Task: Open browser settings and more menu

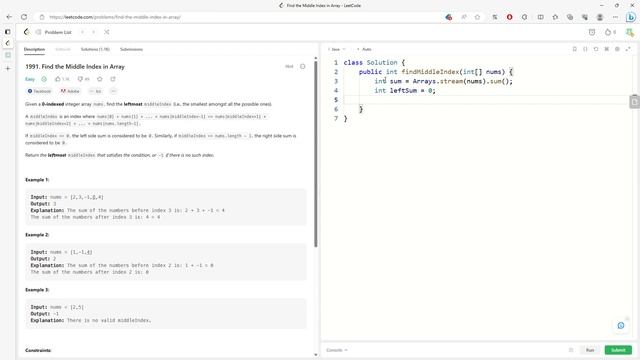Action: [x=616, y=17]
